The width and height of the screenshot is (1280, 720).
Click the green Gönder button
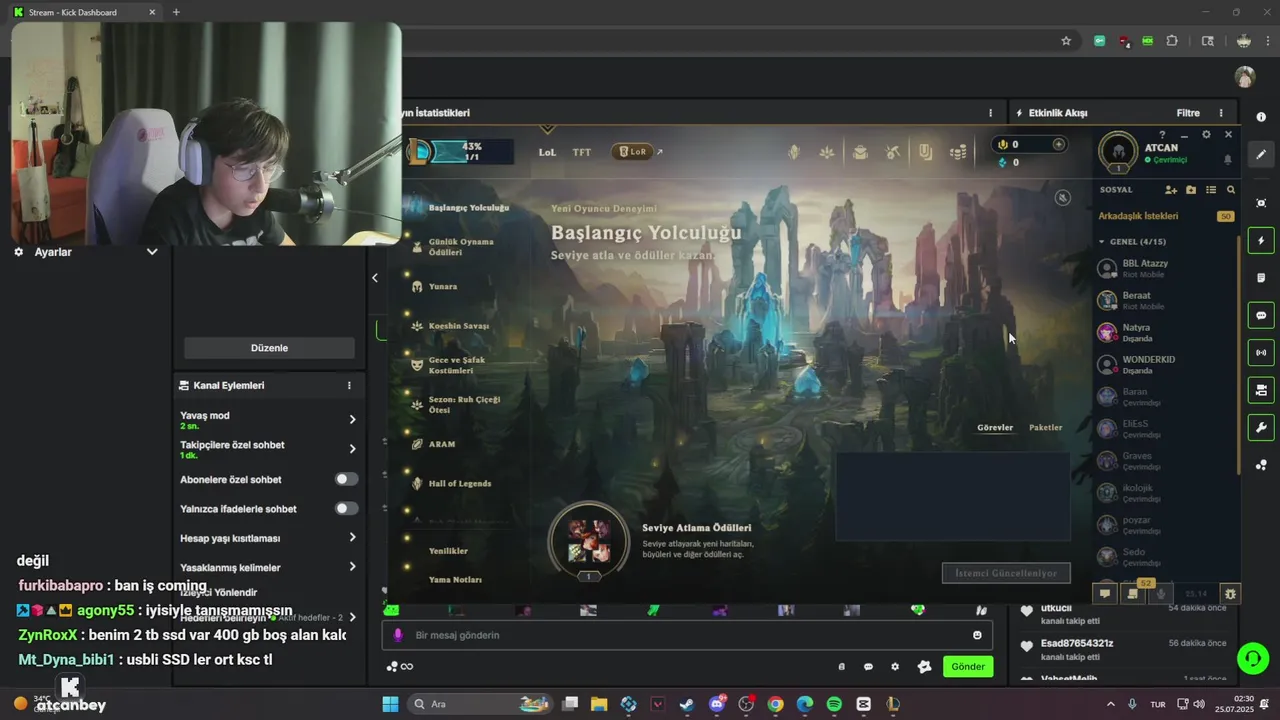[x=968, y=667]
